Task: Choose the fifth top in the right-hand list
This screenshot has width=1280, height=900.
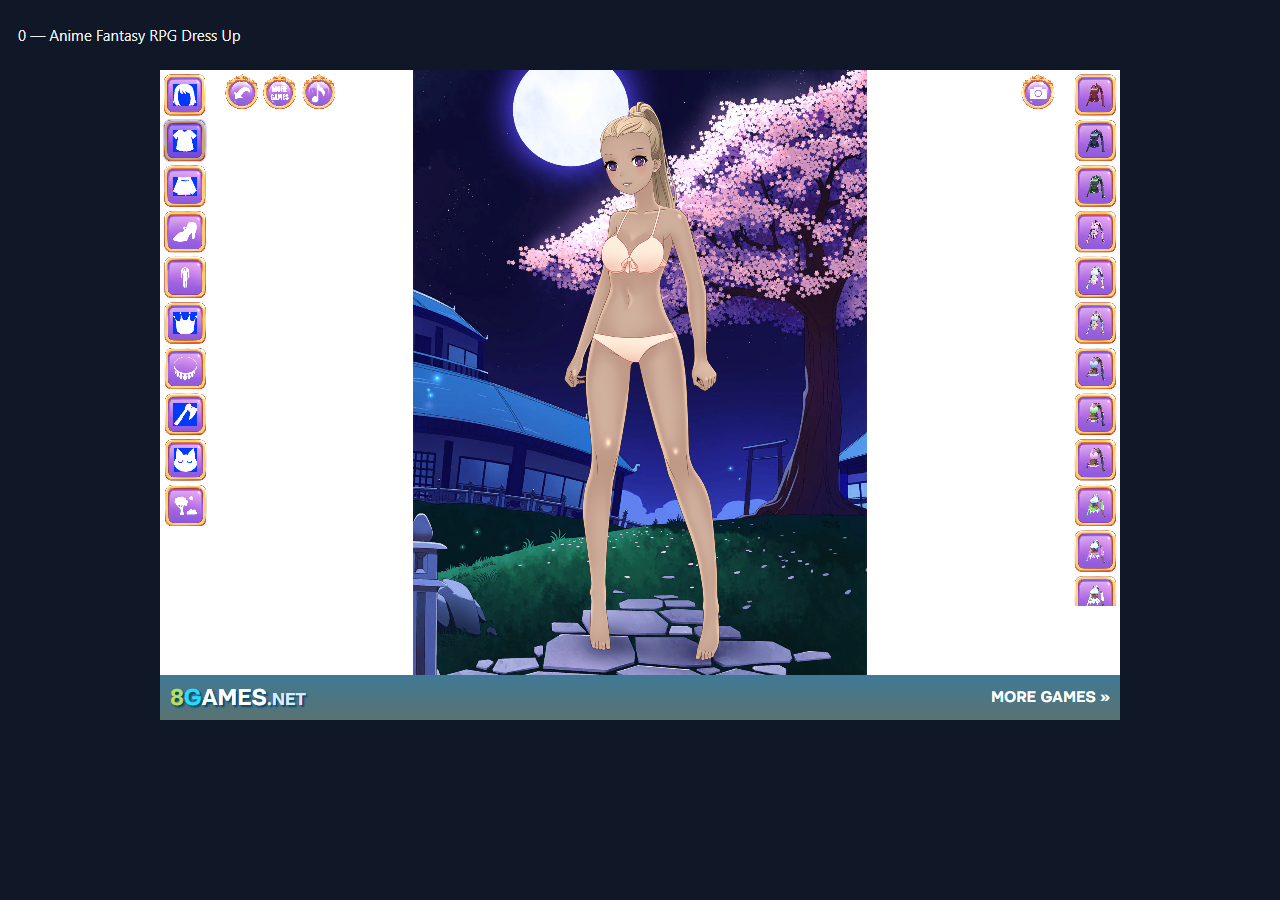Action: coord(1096,278)
